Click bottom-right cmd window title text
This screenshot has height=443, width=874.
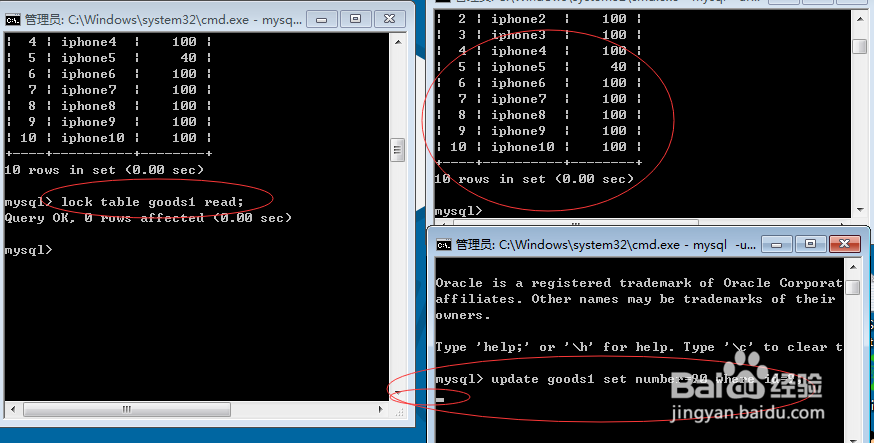click(605, 245)
